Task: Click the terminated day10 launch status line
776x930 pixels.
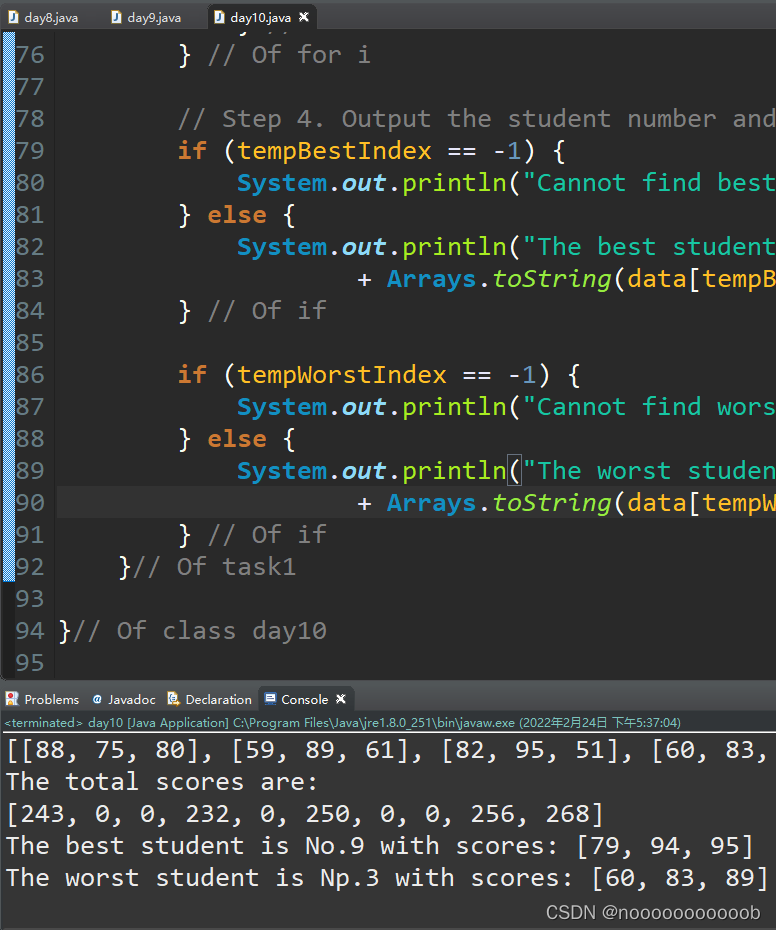Action: pyautogui.click(x=342, y=722)
